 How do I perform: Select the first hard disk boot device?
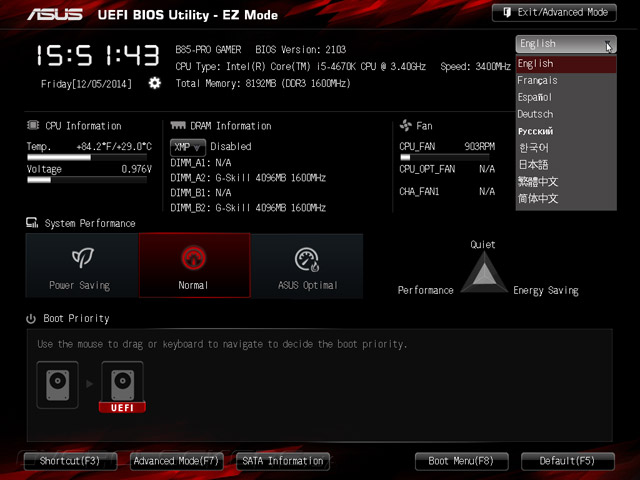point(58,385)
